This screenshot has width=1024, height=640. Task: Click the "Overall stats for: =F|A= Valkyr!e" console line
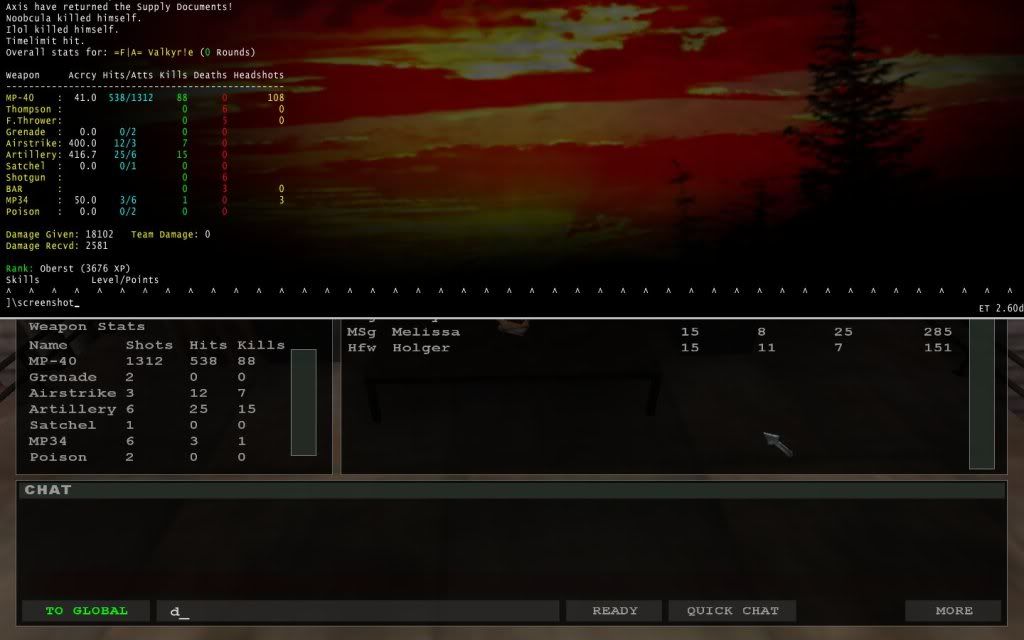[131, 52]
